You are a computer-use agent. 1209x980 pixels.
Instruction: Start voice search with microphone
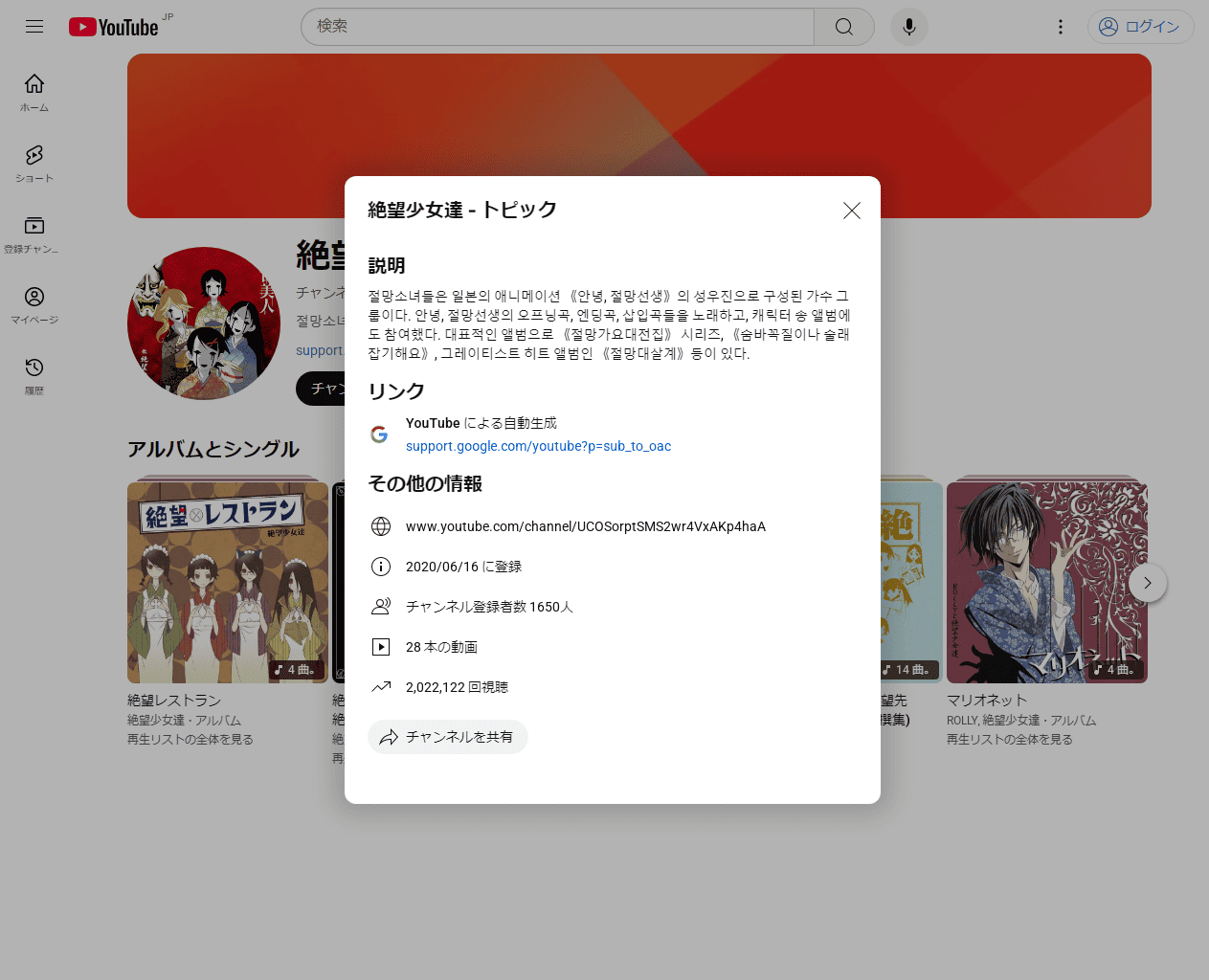click(x=908, y=27)
